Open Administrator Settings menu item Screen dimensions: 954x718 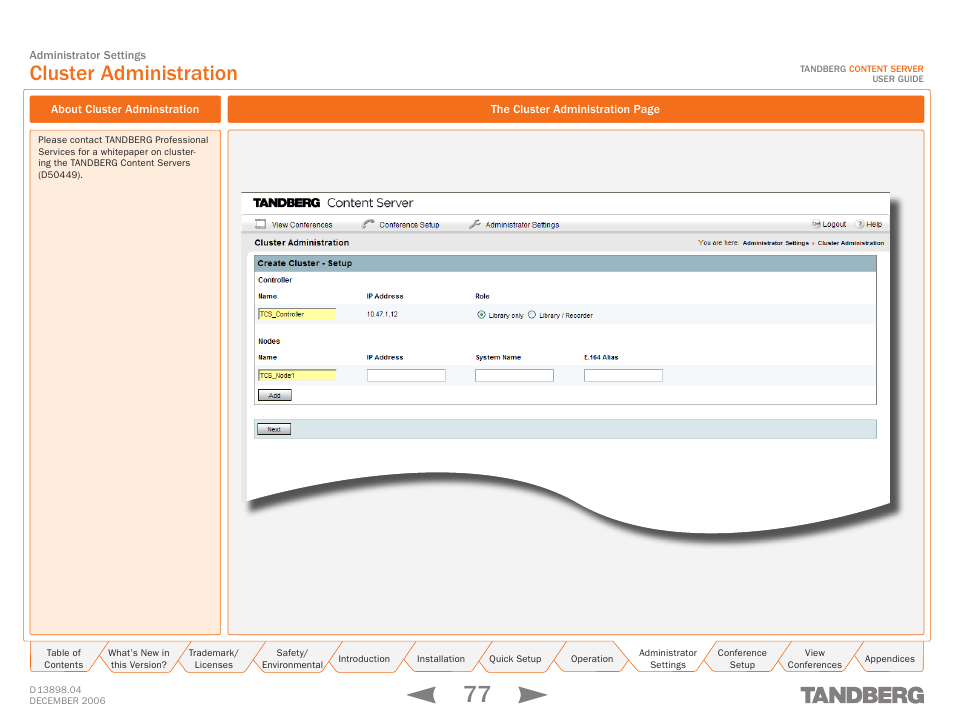(522, 225)
